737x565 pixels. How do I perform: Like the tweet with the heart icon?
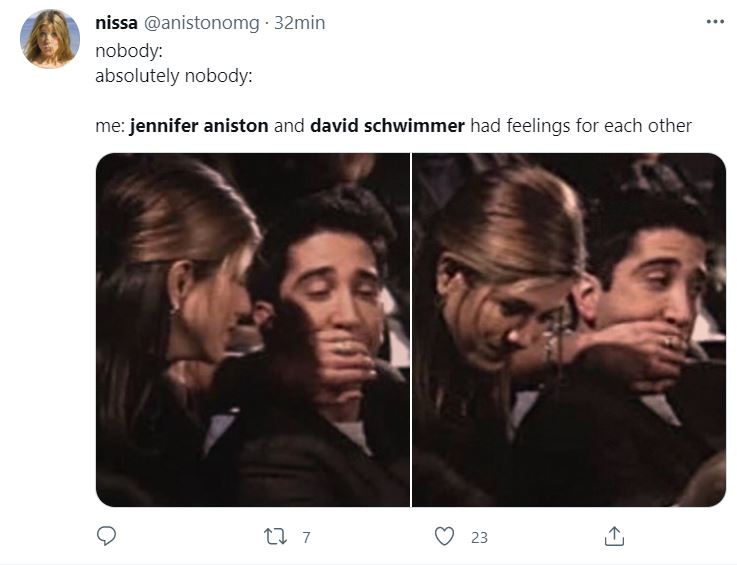444,536
